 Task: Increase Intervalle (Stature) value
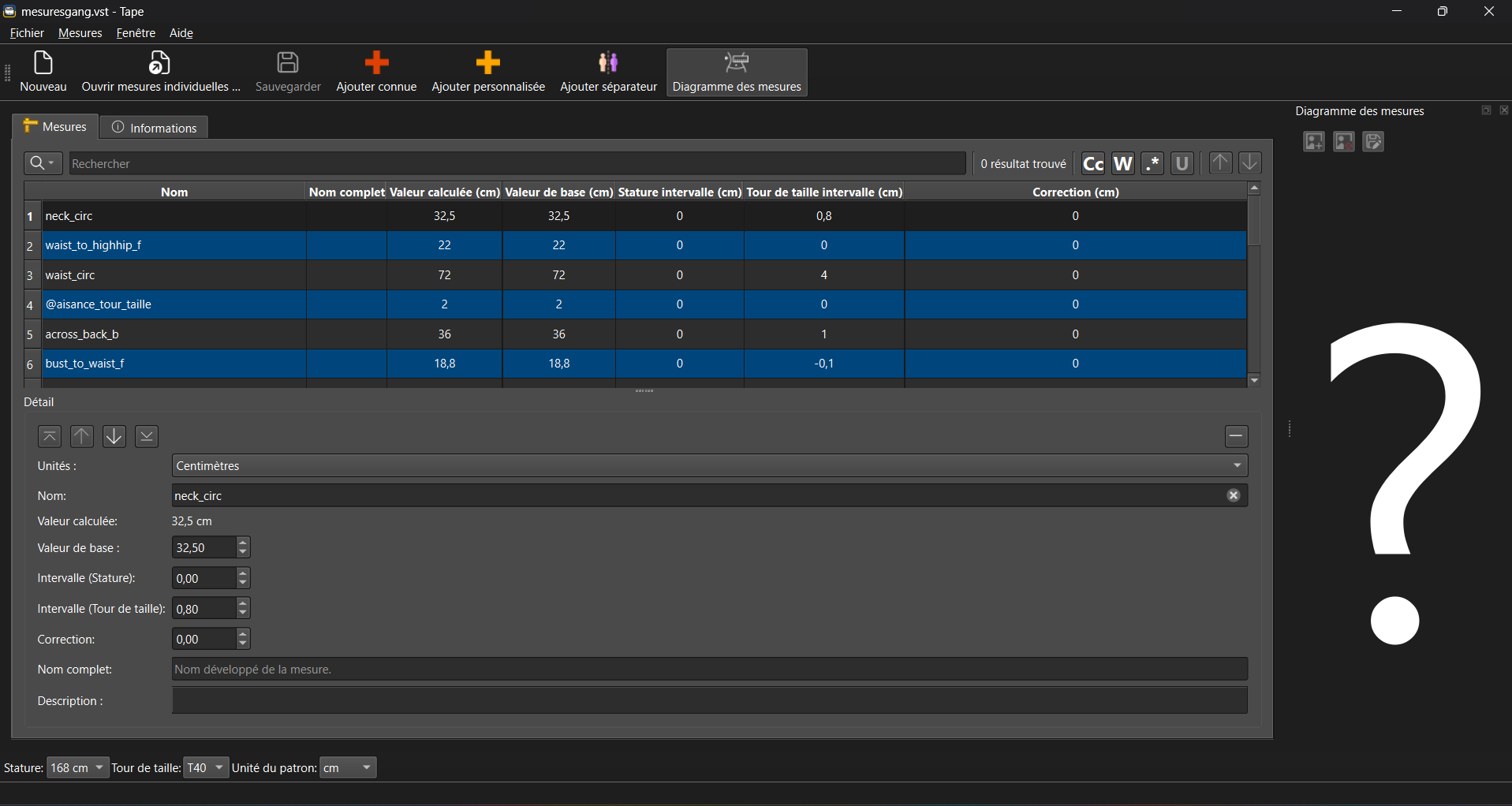(x=243, y=573)
